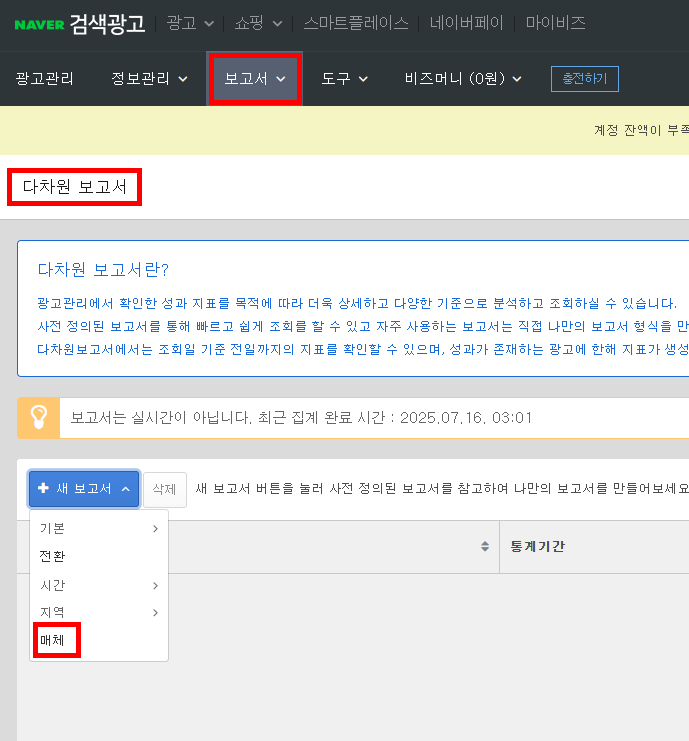Open the 쇼핑 dropdown in top bar
689x741 pixels.
258,23
